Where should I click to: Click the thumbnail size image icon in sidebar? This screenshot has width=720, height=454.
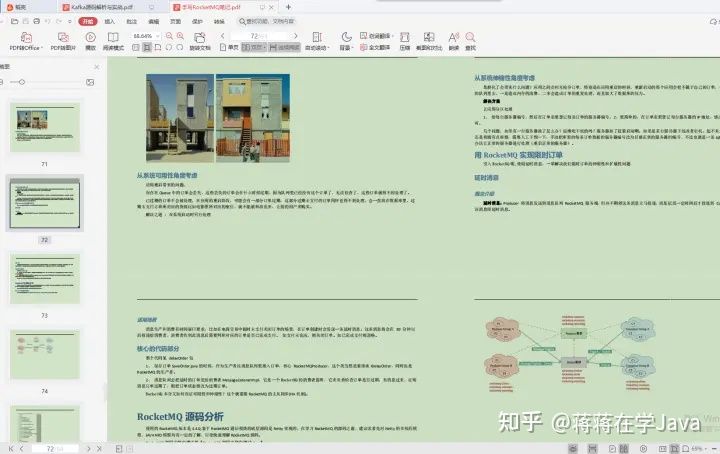[90, 82]
